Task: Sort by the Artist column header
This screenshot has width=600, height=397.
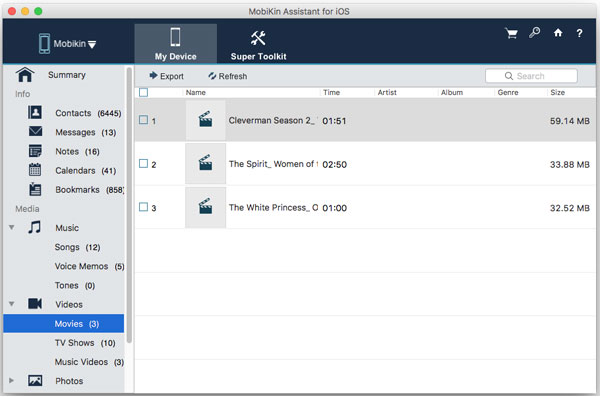Action: click(x=387, y=92)
